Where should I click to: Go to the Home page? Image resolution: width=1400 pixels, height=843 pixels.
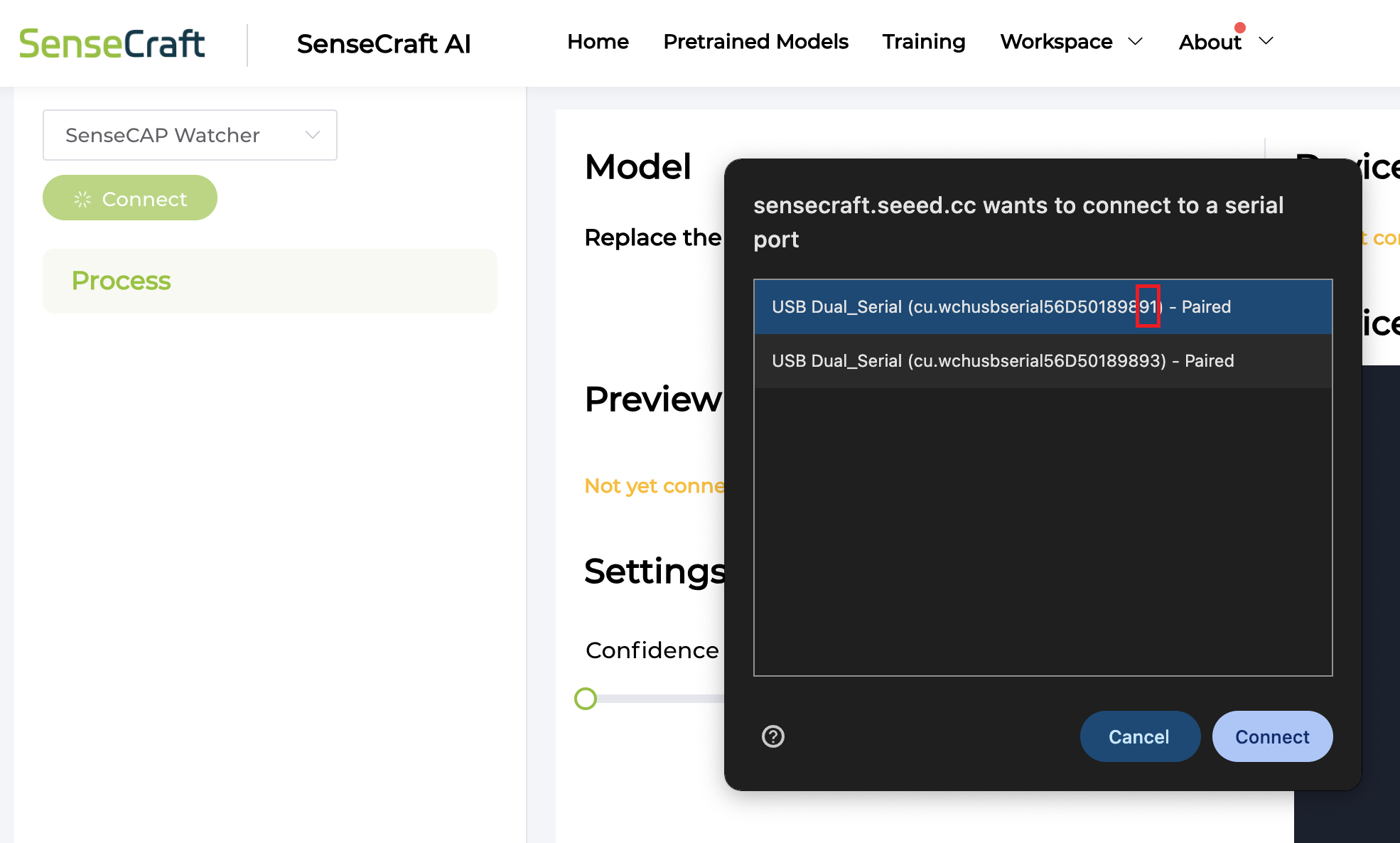pyautogui.click(x=598, y=42)
